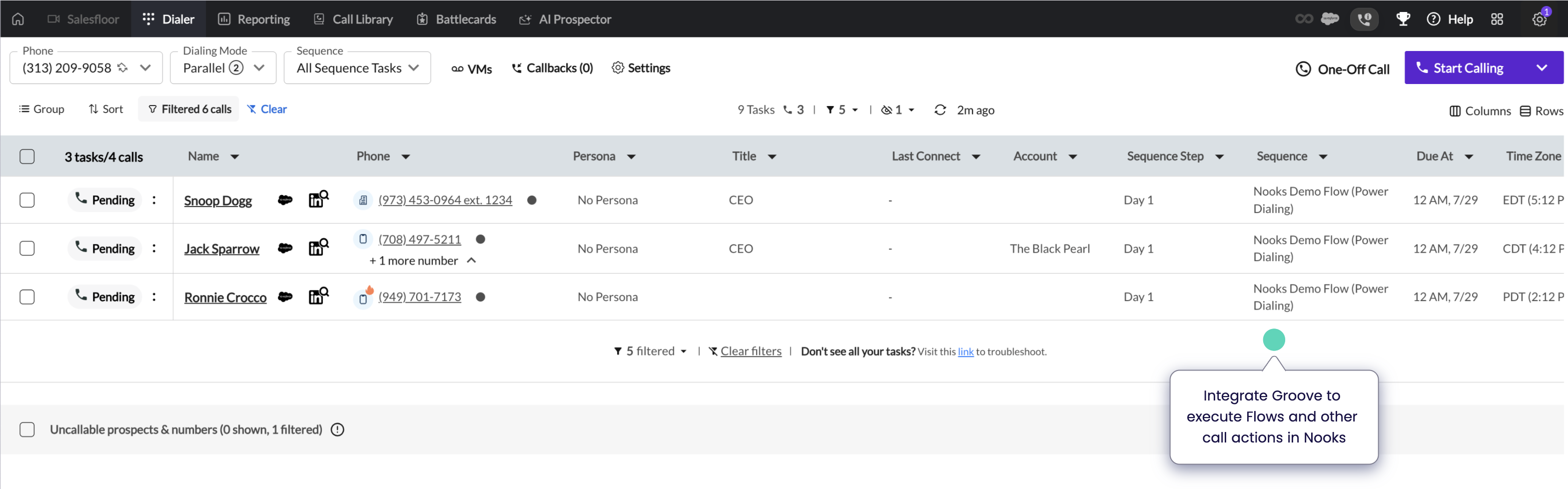The height and width of the screenshot is (489, 1568).
Task: Open the Salesfloor tab
Action: 83,19
